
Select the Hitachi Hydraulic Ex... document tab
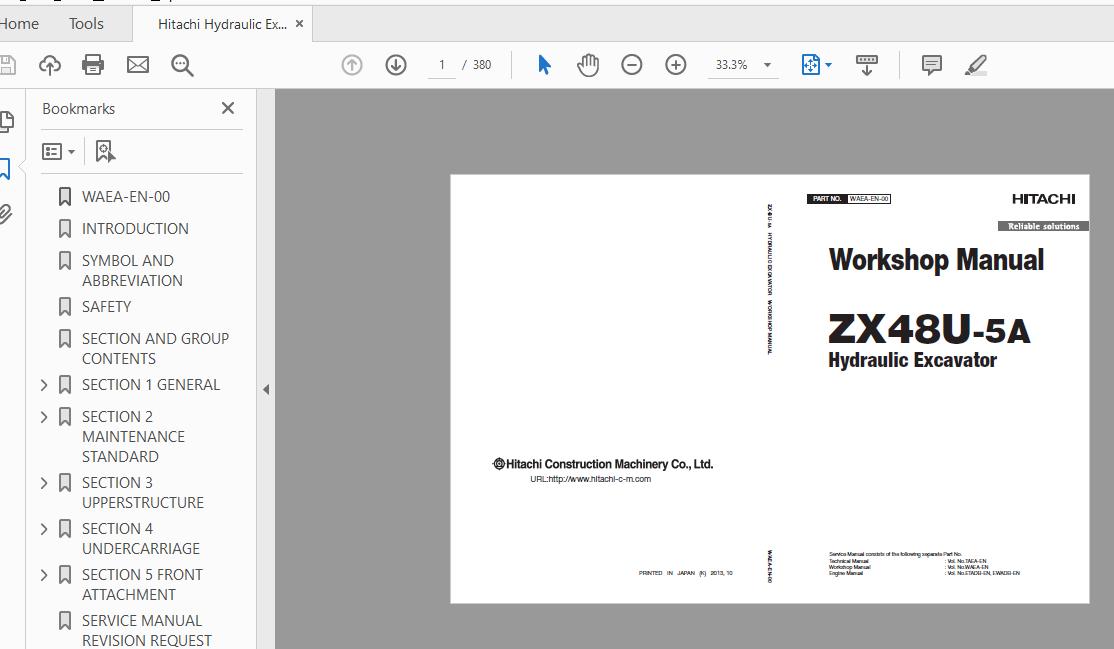point(222,24)
